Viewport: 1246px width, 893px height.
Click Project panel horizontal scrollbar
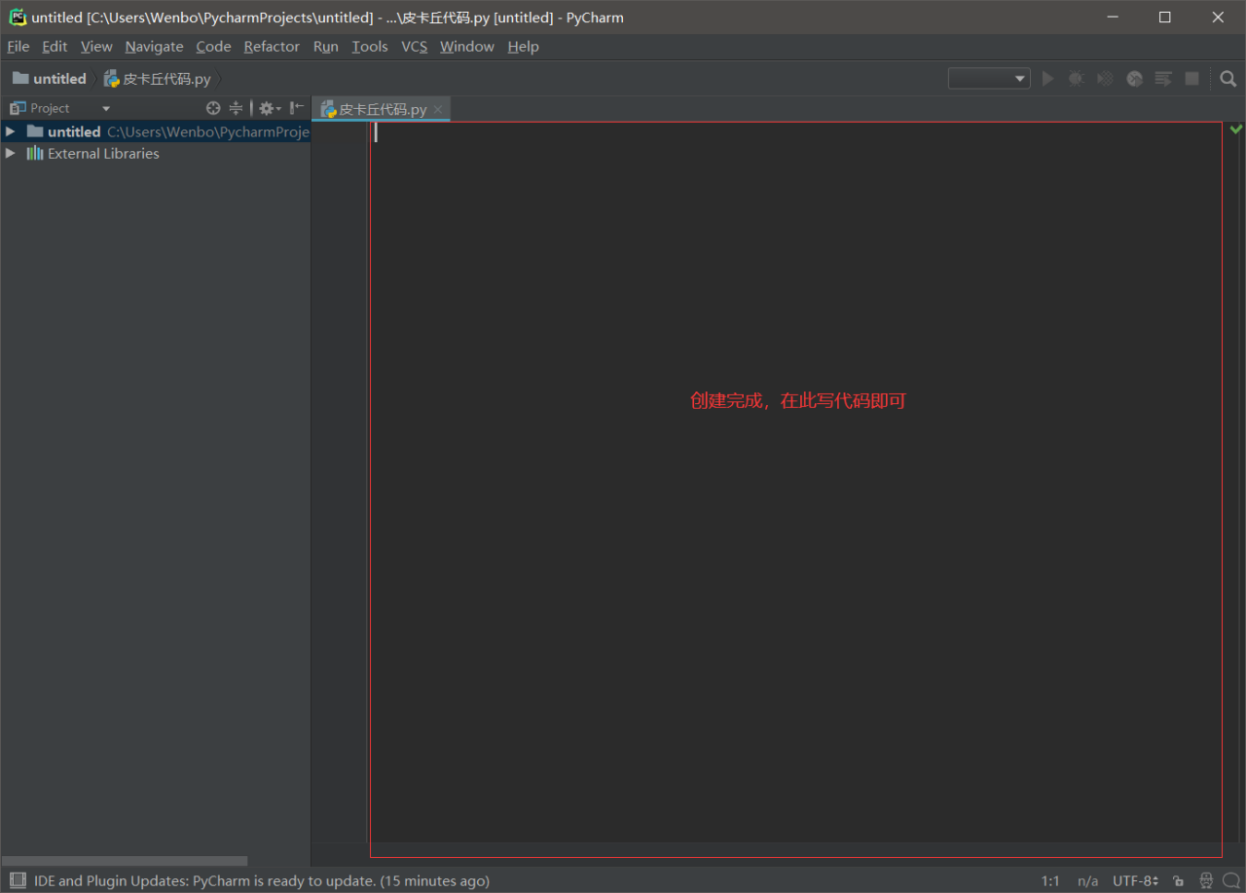click(124, 861)
